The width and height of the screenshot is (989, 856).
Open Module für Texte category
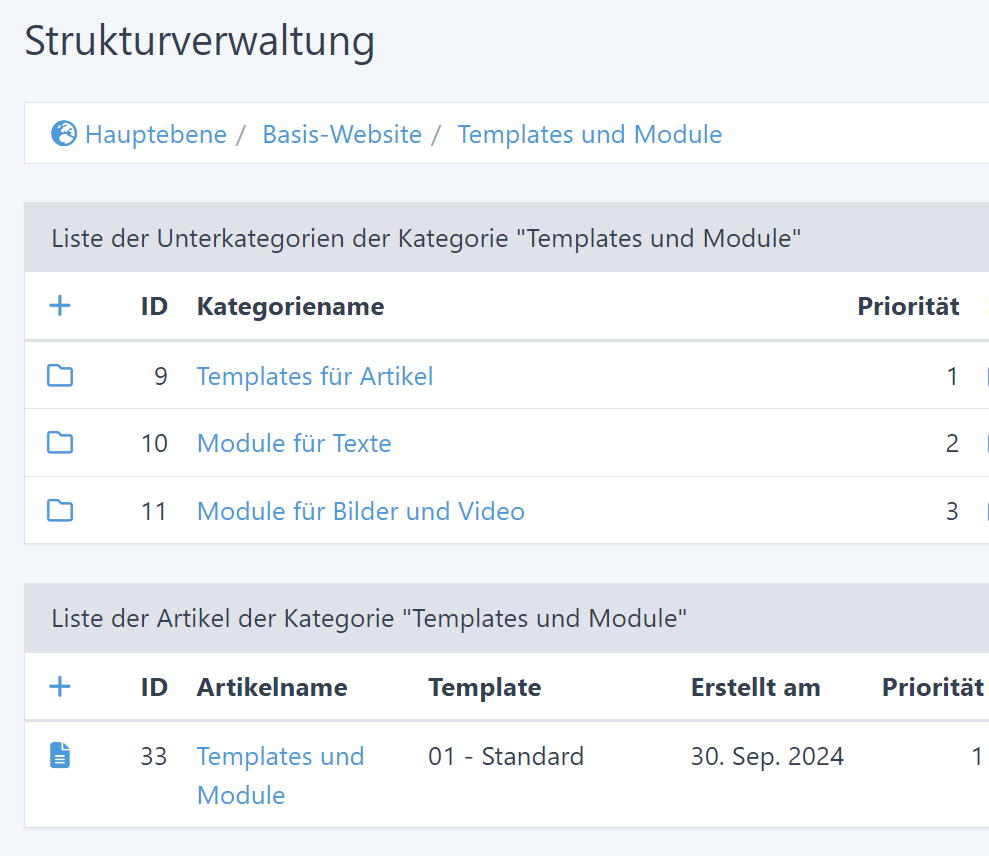294,443
